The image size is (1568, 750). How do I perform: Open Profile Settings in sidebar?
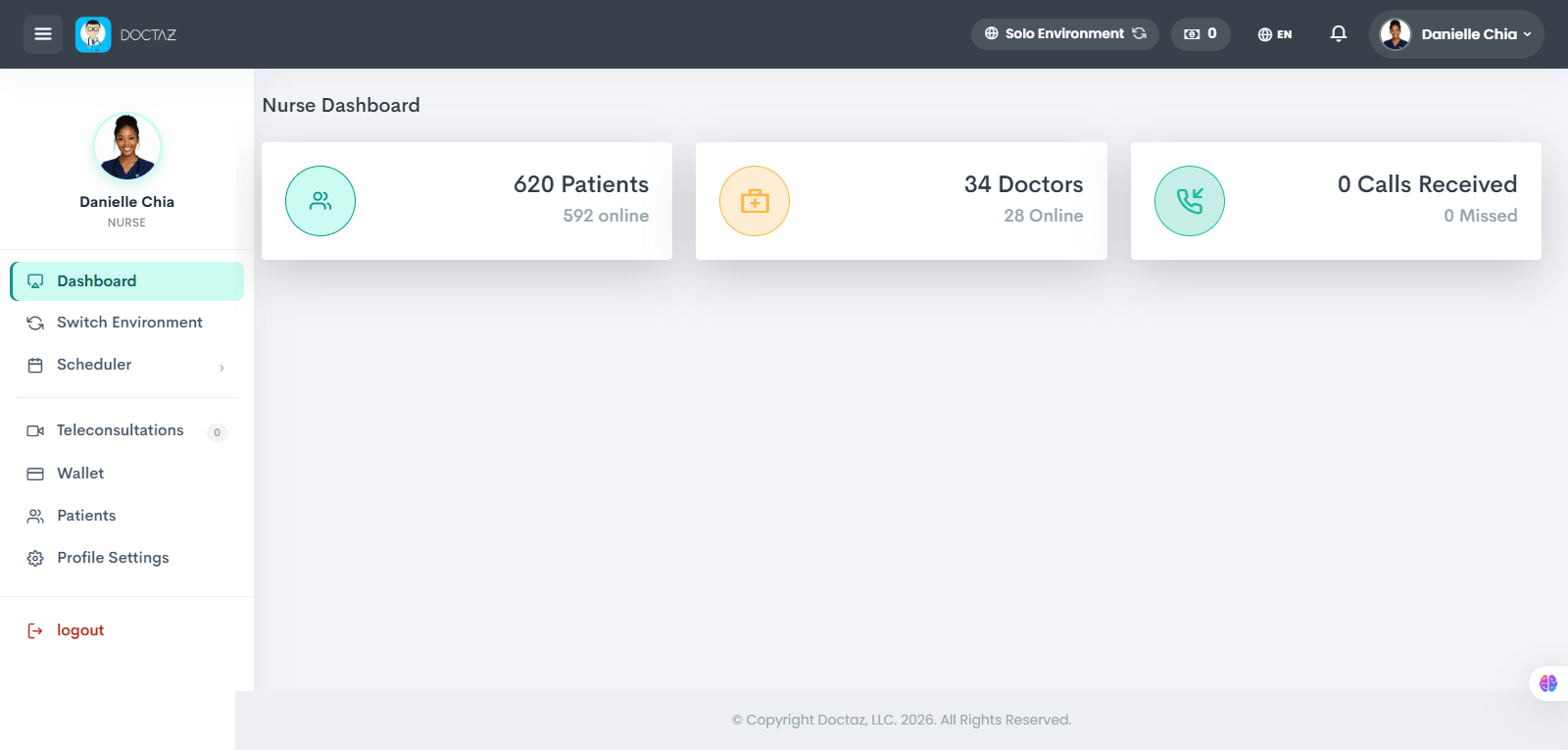[x=127, y=558]
